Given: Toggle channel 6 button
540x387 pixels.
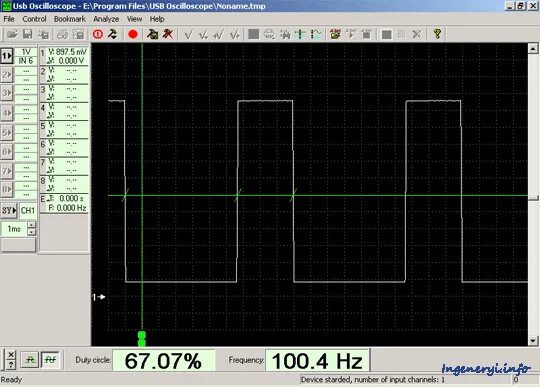Looking at the screenshot, I should click(x=7, y=151).
